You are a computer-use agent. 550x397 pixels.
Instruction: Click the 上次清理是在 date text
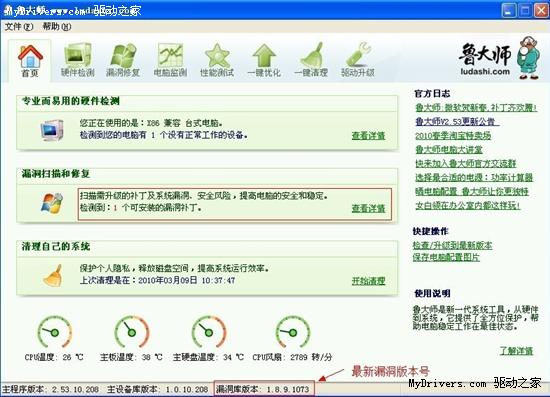[x=157, y=280]
